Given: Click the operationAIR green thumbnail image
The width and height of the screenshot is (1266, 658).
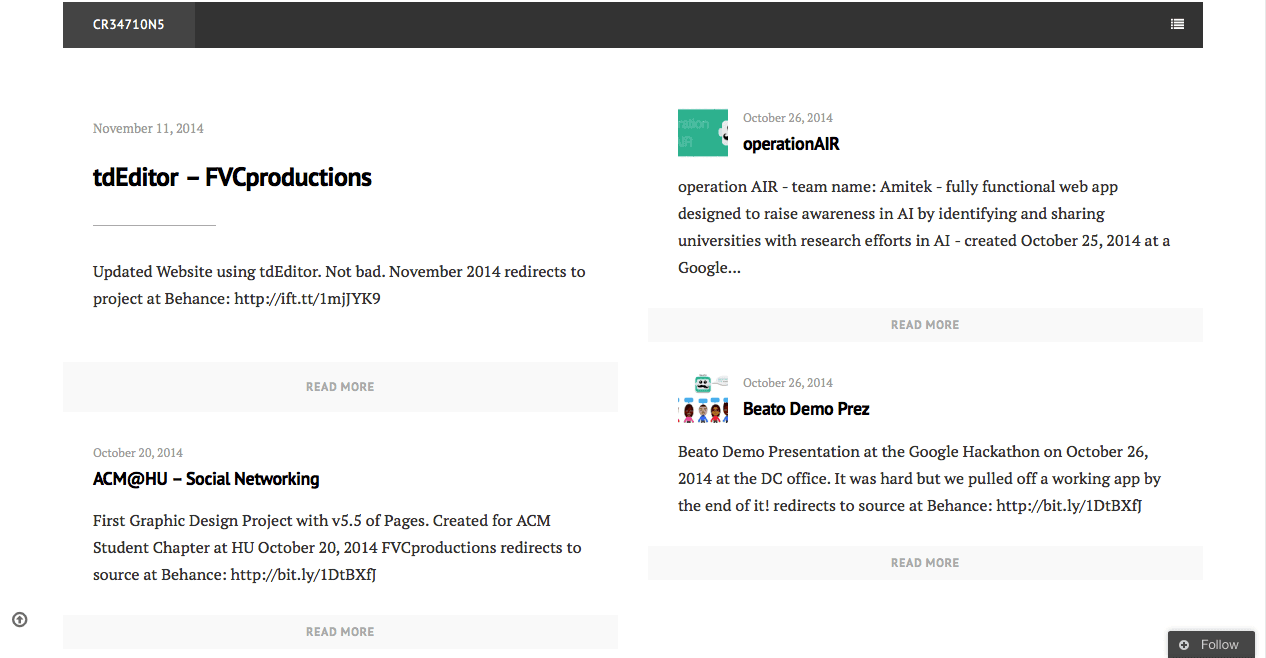Looking at the screenshot, I should (703, 133).
